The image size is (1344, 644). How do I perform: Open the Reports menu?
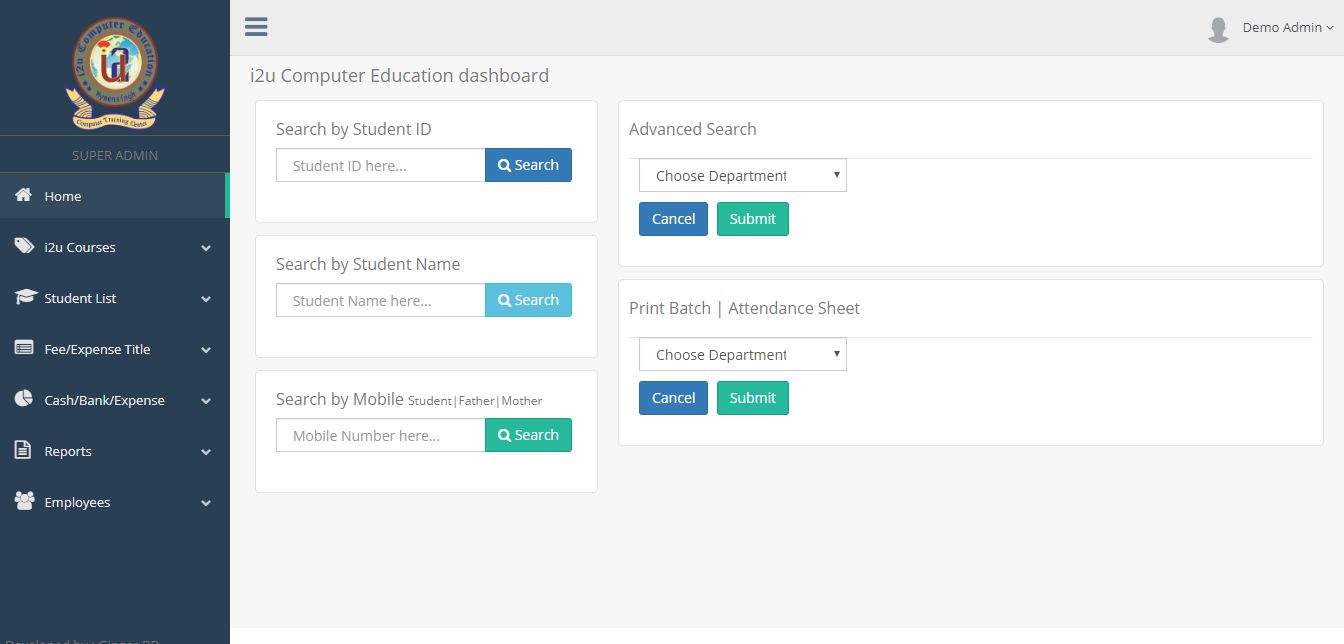(x=115, y=451)
